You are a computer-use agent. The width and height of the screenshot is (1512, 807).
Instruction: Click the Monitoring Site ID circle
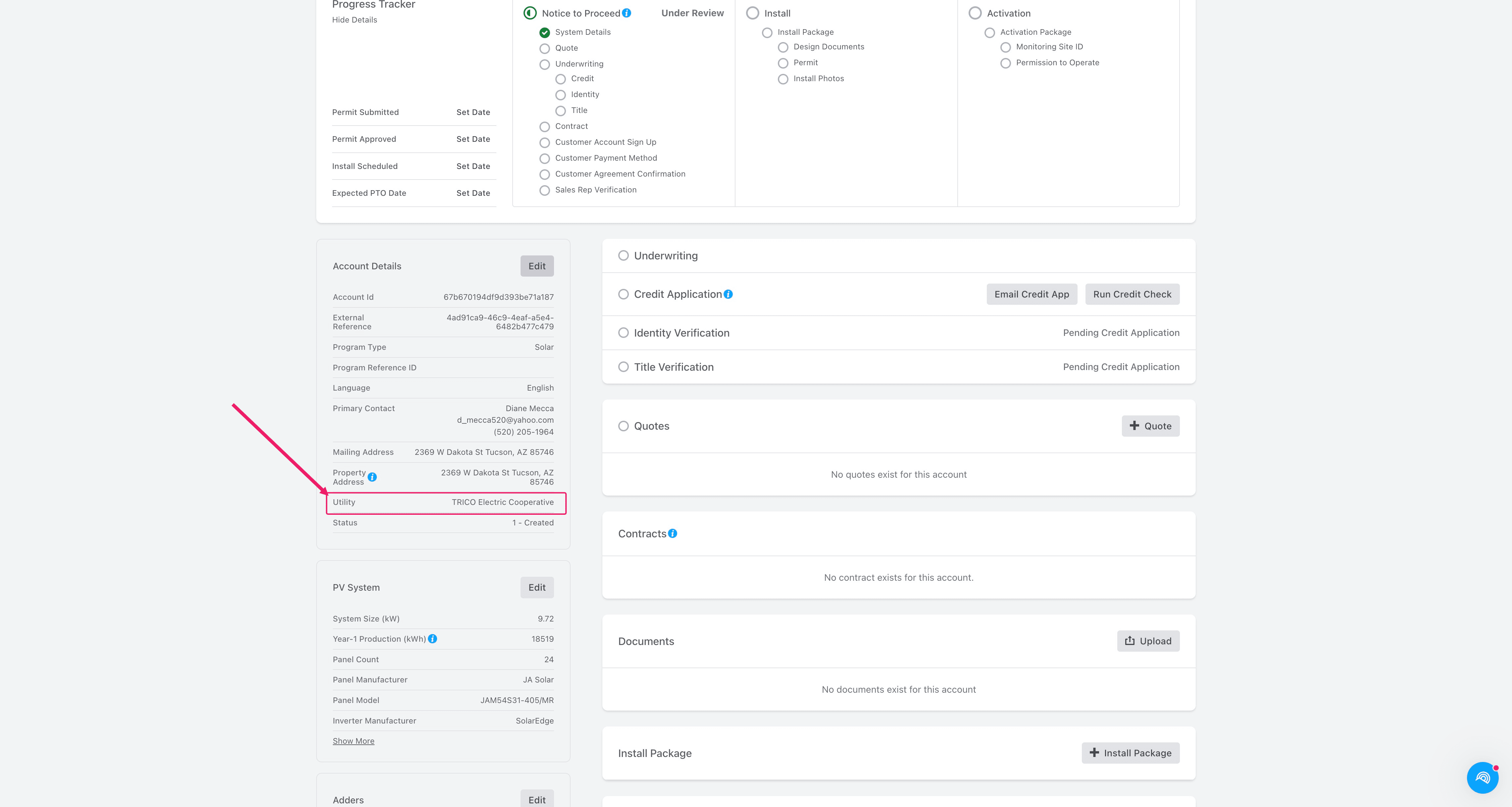pyautogui.click(x=1005, y=47)
